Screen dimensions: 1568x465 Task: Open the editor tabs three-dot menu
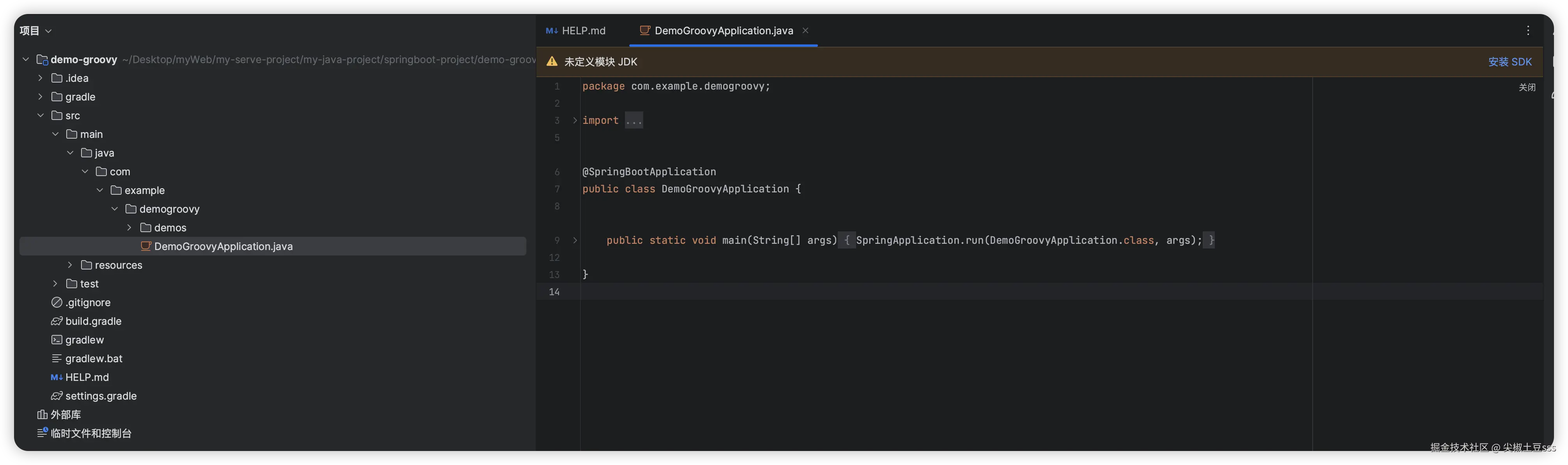click(1528, 30)
